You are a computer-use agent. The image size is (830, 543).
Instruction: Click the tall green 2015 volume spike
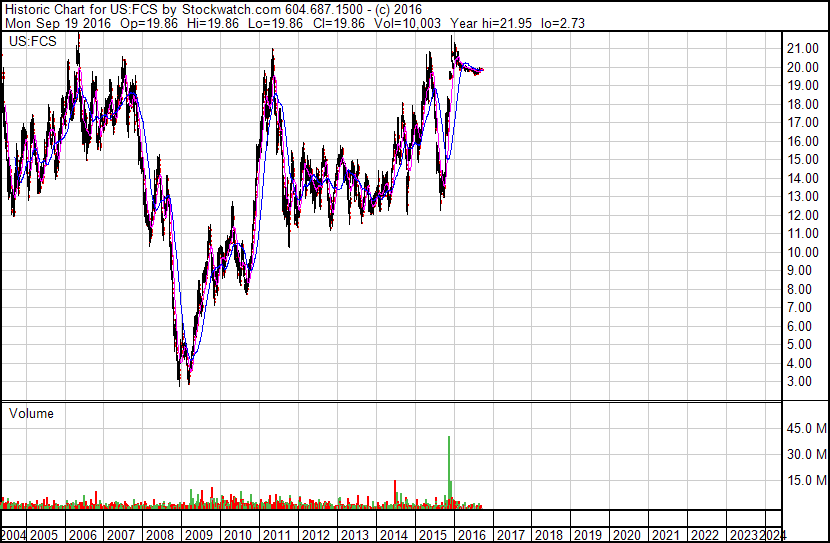[449, 468]
